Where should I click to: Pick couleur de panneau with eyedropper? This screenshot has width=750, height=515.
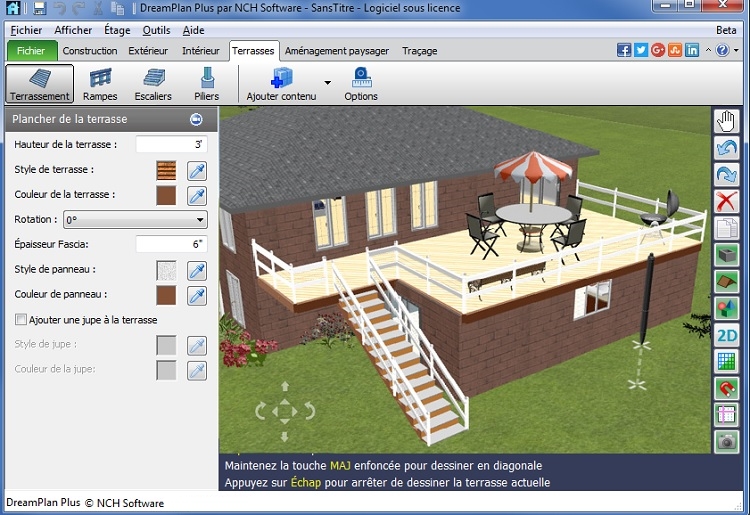point(197,296)
